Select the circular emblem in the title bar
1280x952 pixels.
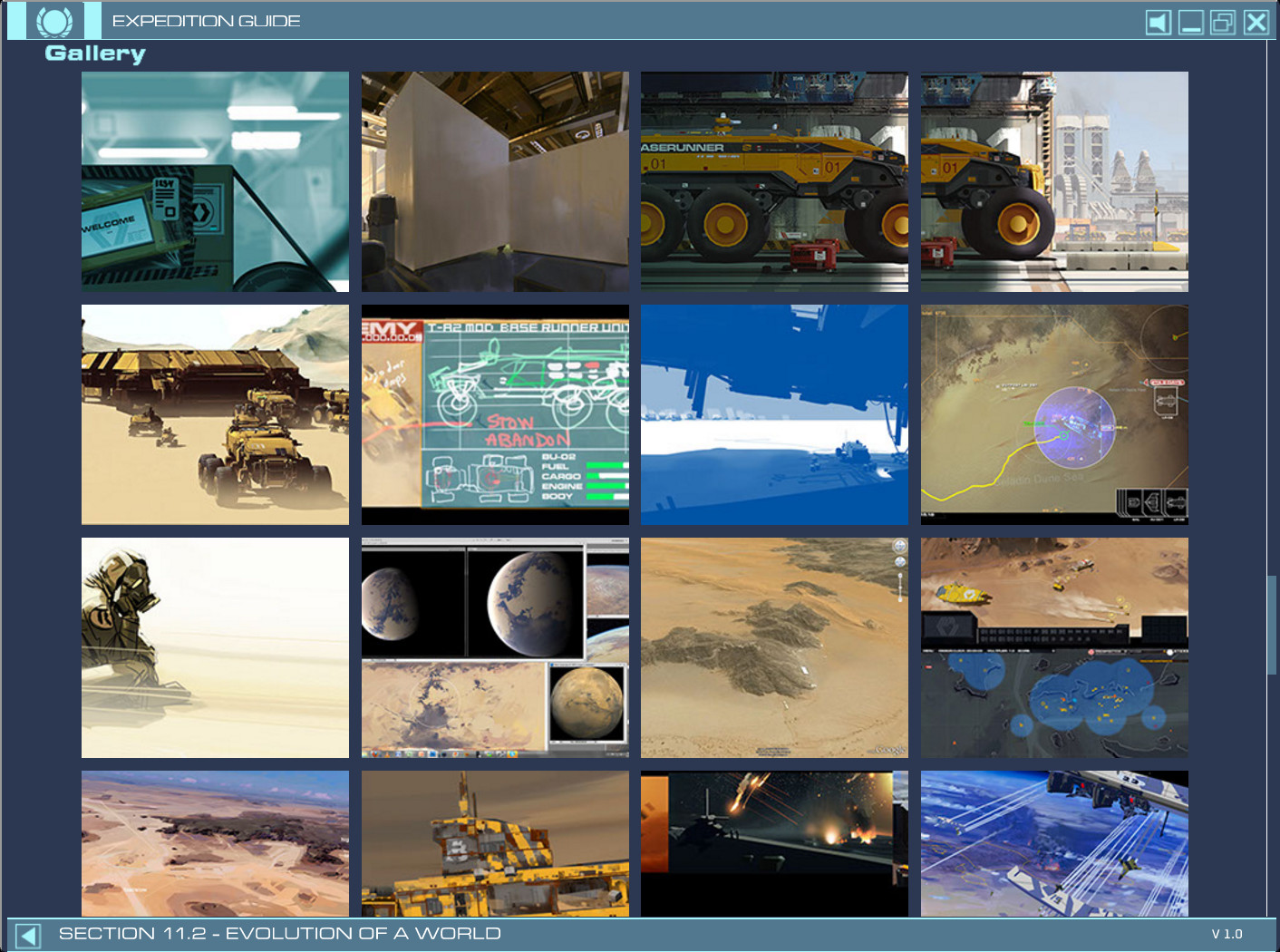click(54, 18)
